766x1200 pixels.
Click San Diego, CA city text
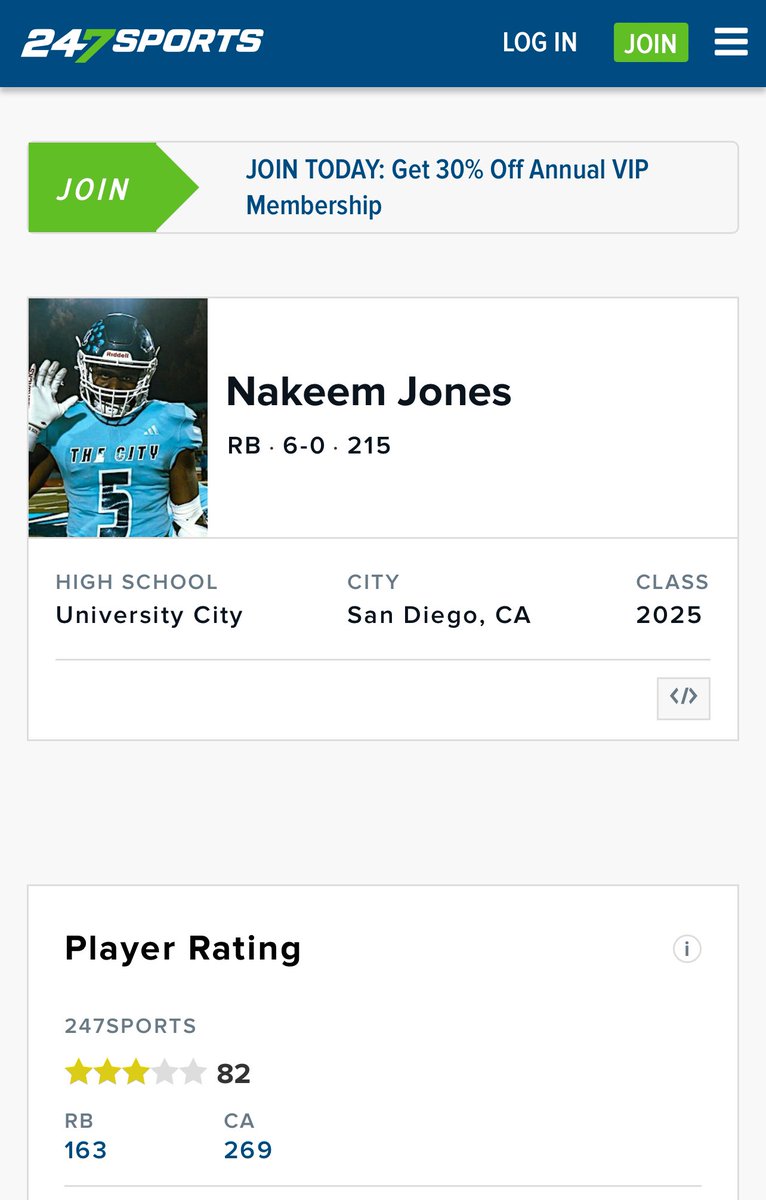[439, 615]
